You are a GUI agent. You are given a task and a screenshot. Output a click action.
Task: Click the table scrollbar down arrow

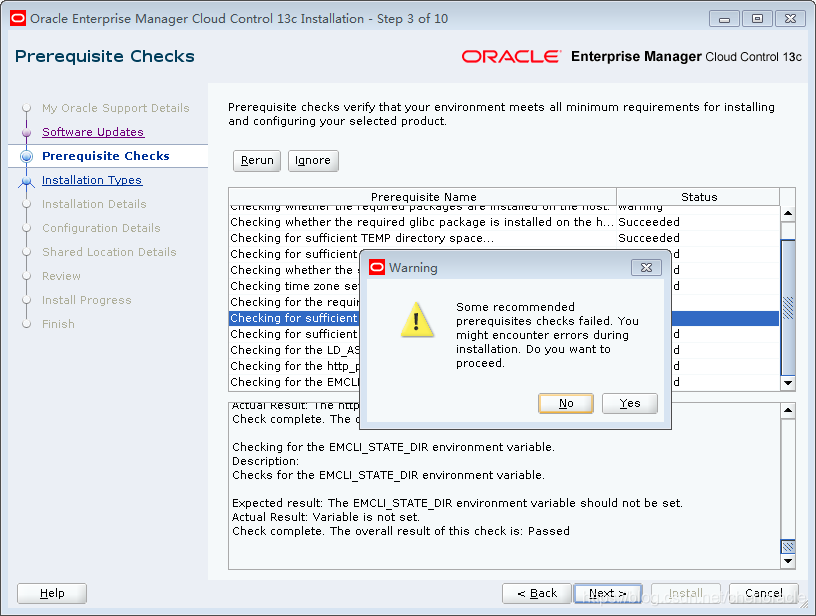788,383
